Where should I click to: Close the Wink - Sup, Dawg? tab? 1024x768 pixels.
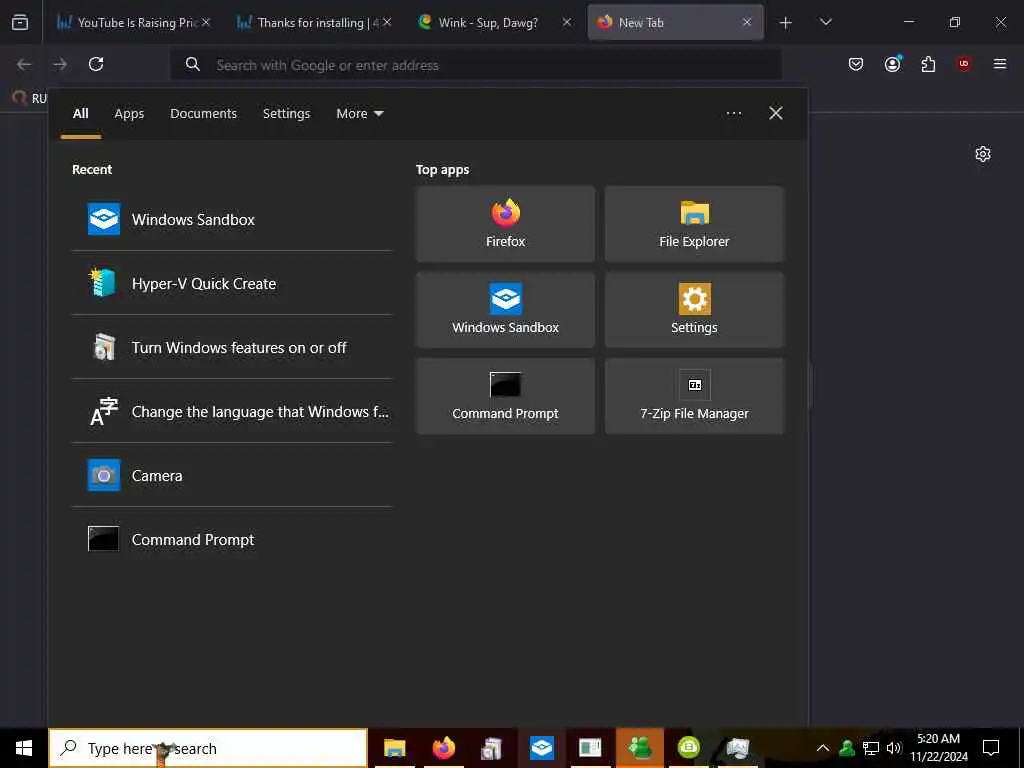[x=567, y=22]
